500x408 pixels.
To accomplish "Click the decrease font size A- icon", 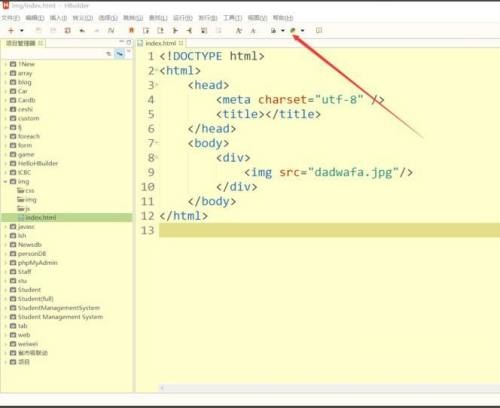I will tap(253, 31).
